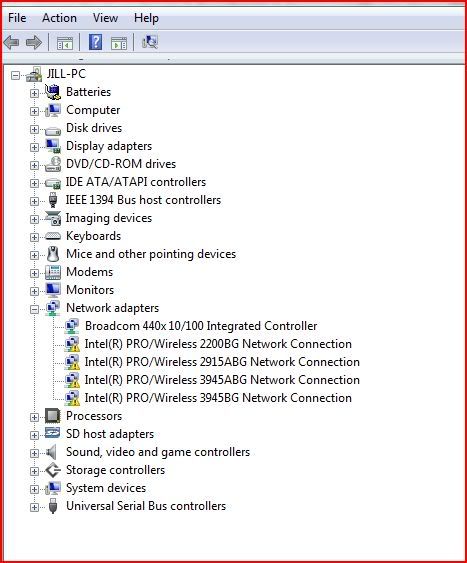Click the Batteries category icon
The width and height of the screenshot is (467, 563).
tap(53, 92)
